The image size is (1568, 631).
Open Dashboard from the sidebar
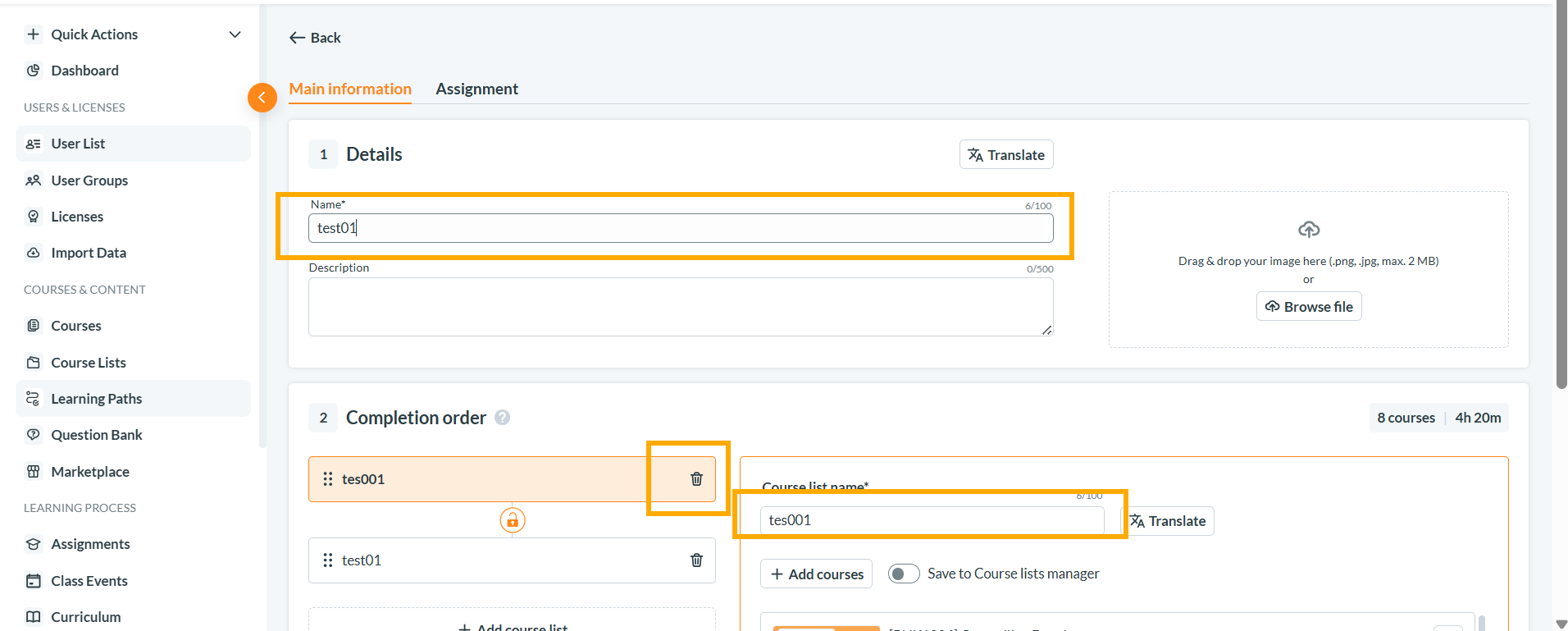click(84, 71)
